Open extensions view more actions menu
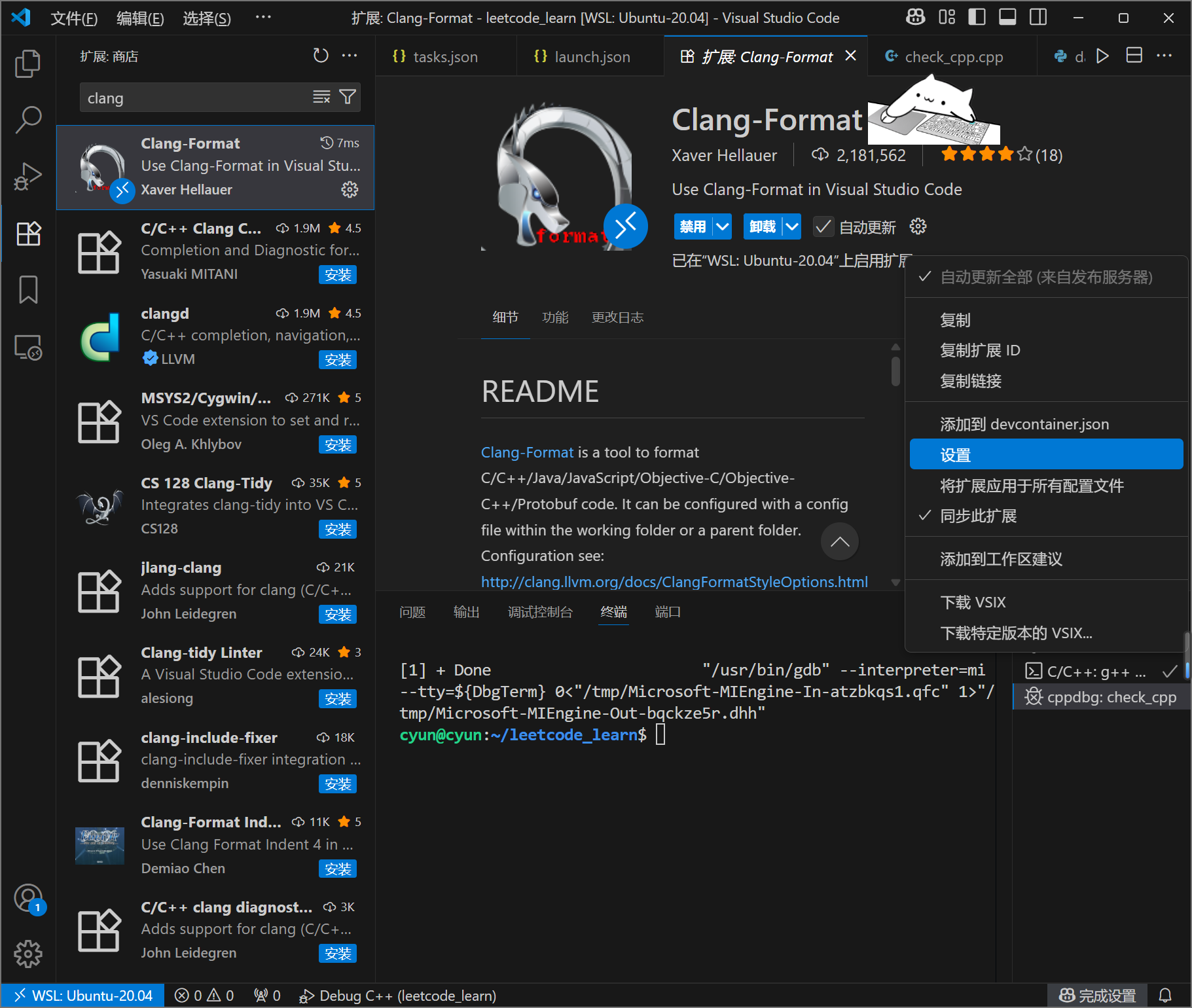 pyautogui.click(x=350, y=56)
